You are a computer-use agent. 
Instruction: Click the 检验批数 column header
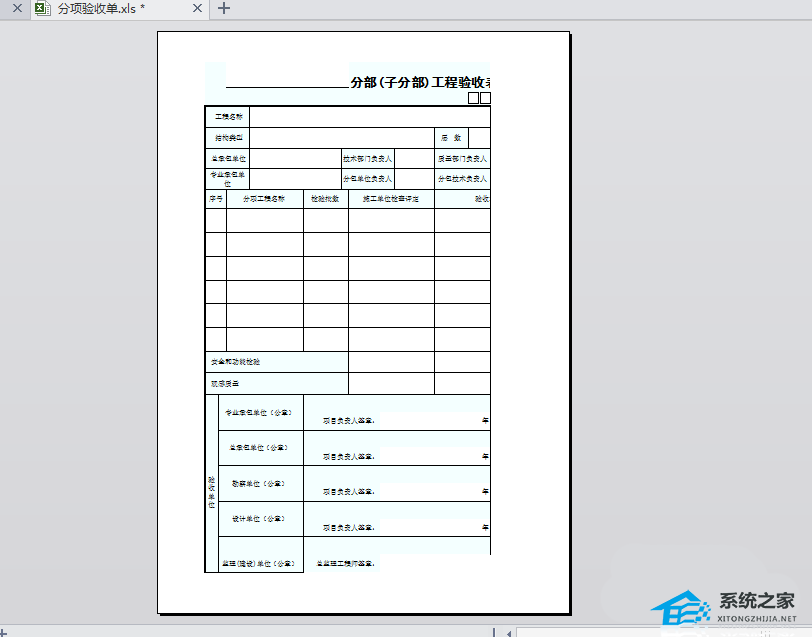pos(326,199)
